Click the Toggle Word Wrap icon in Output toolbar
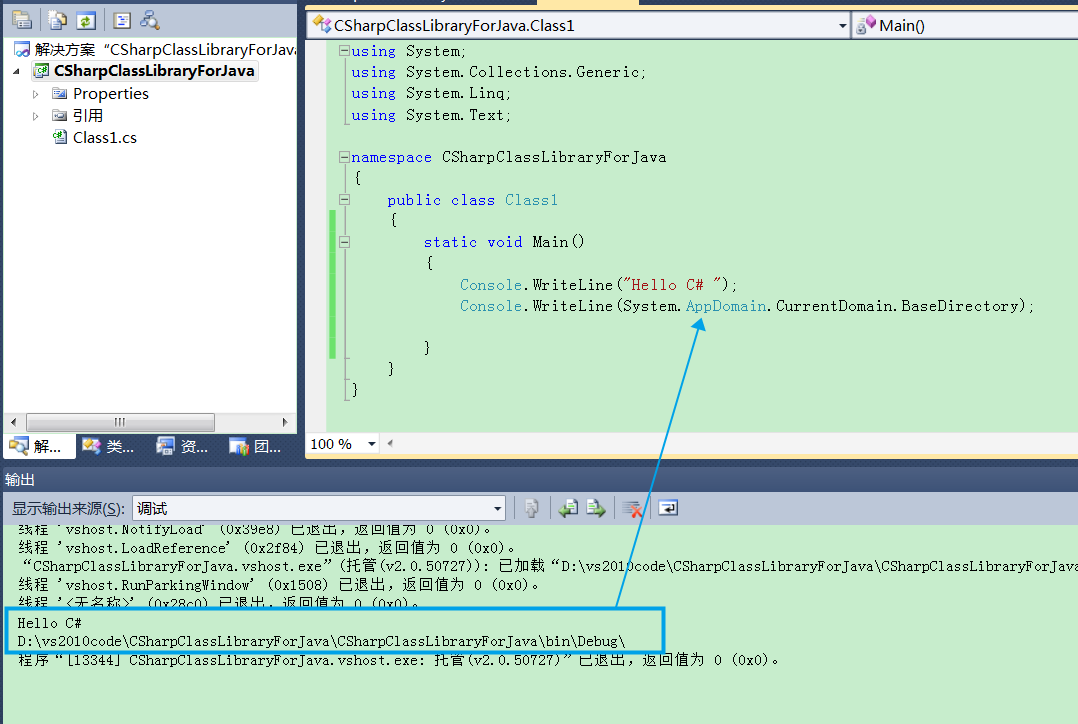This screenshot has width=1078, height=724. [x=668, y=508]
